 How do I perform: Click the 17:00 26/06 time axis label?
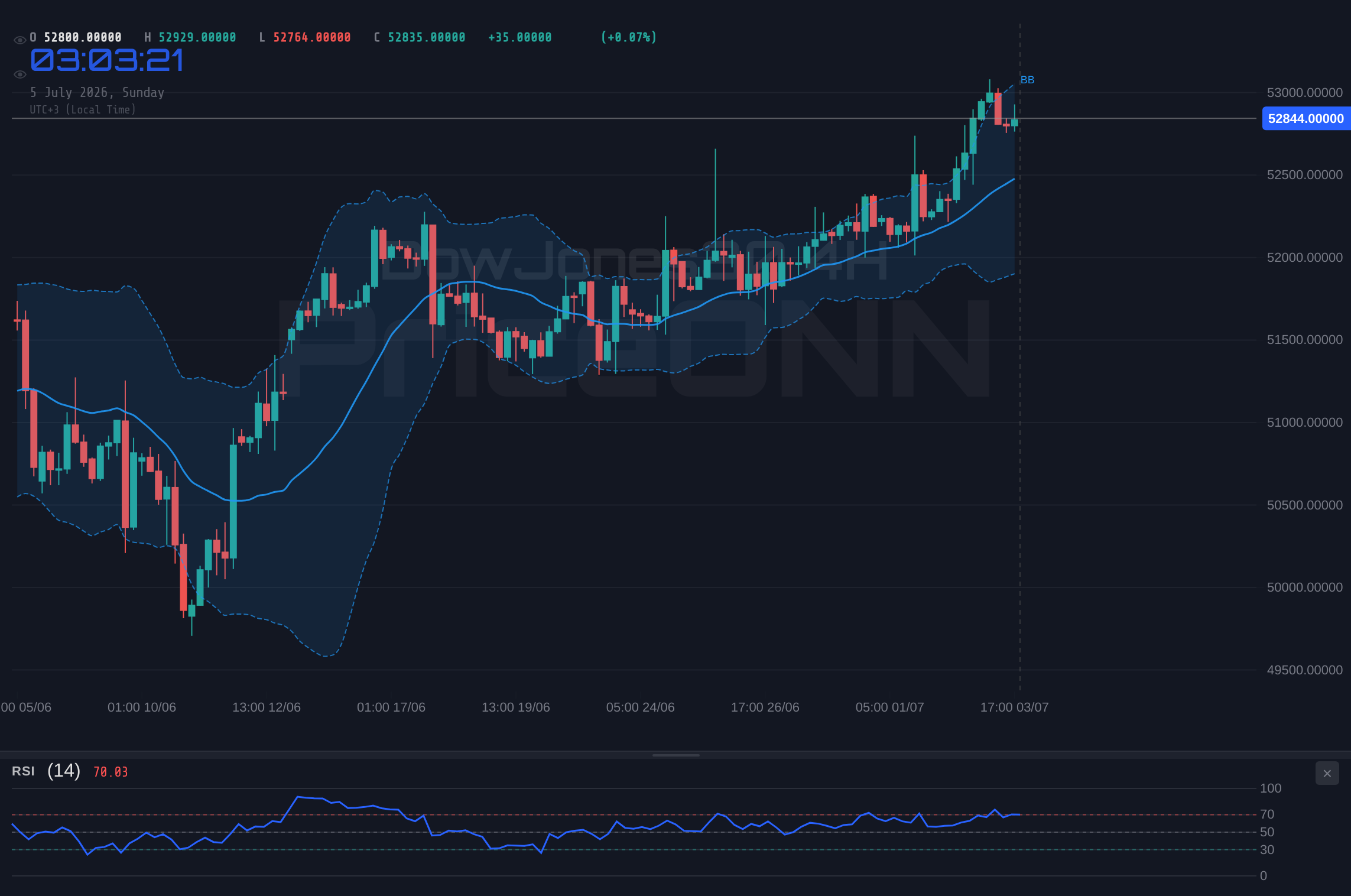click(765, 707)
